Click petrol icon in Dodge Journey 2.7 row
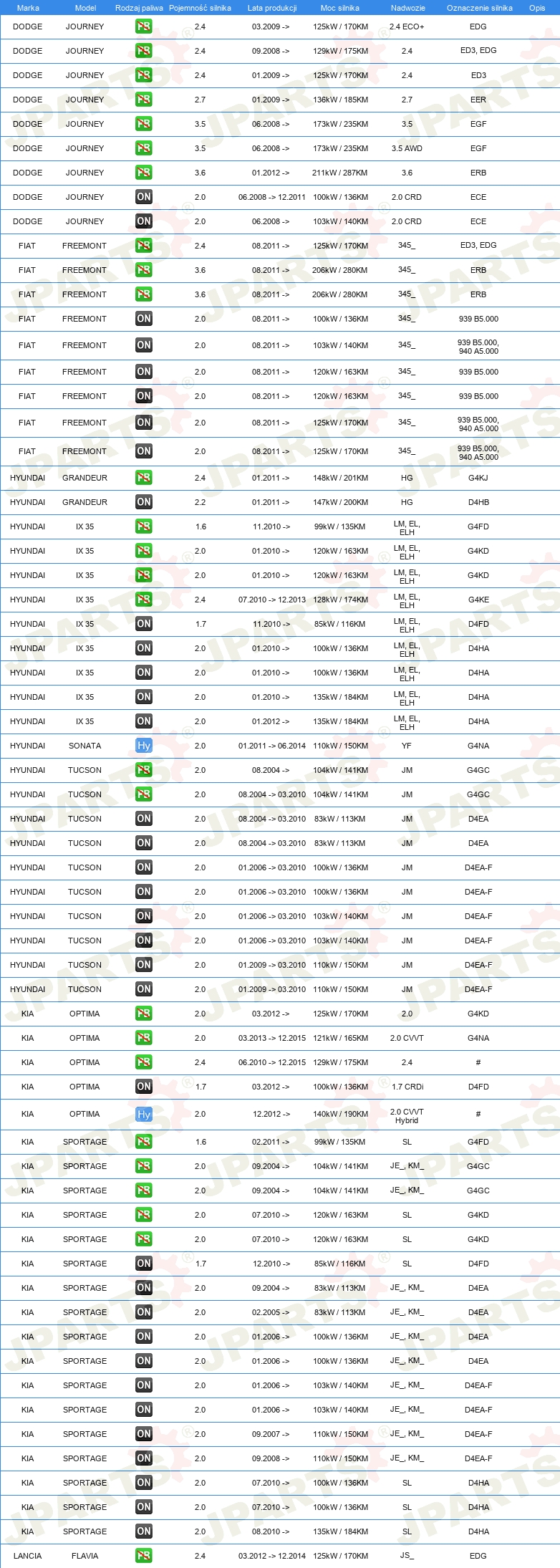This screenshot has height=1568, width=560. click(x=144, y=100)
